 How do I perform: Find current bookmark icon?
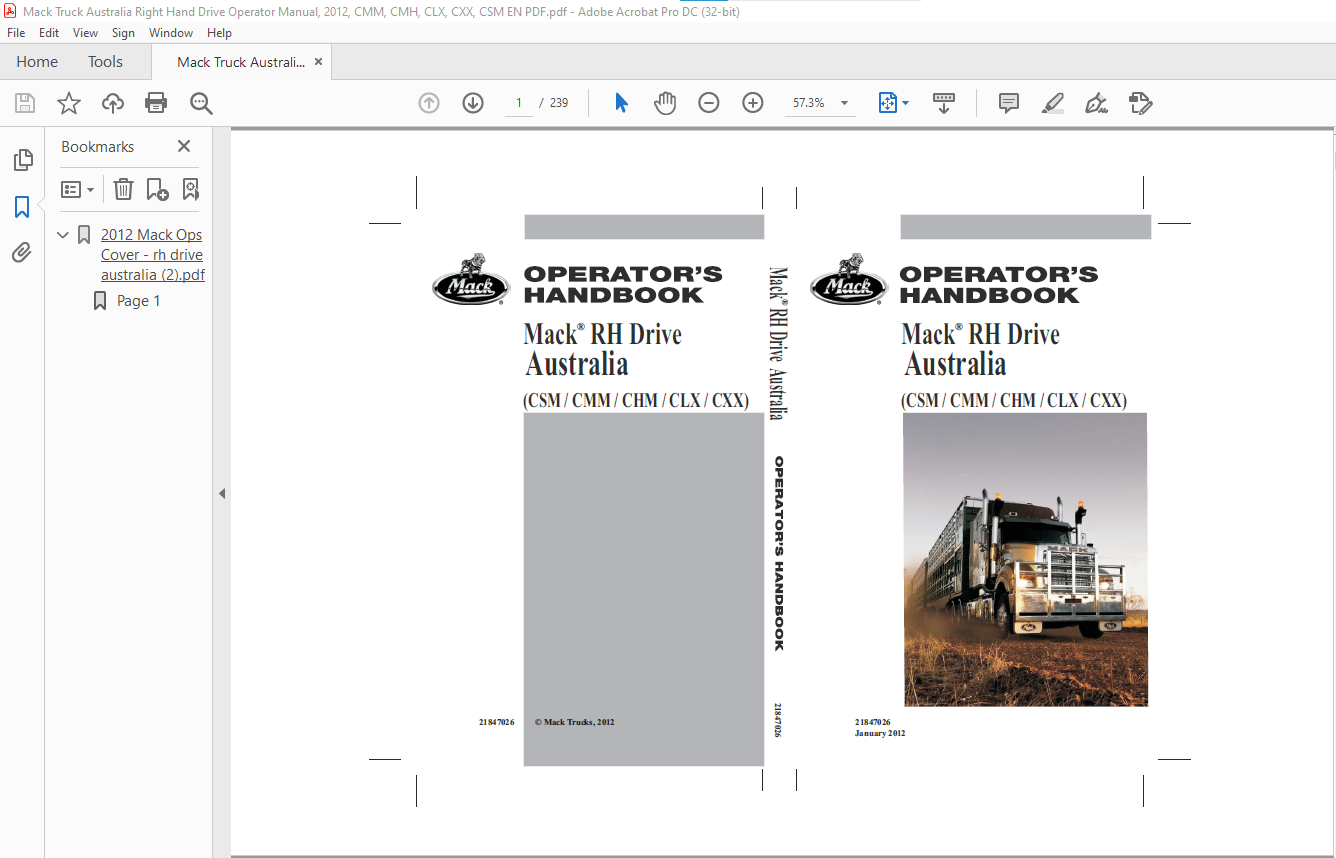point(190,189)
